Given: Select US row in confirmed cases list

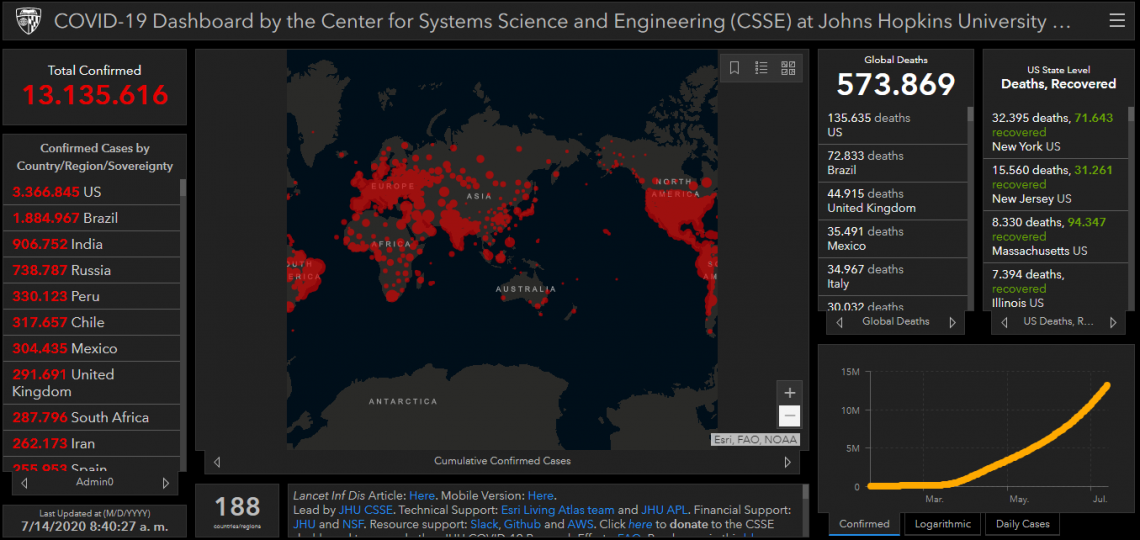Looking at the screenshot, I should (x=92, y=192).
